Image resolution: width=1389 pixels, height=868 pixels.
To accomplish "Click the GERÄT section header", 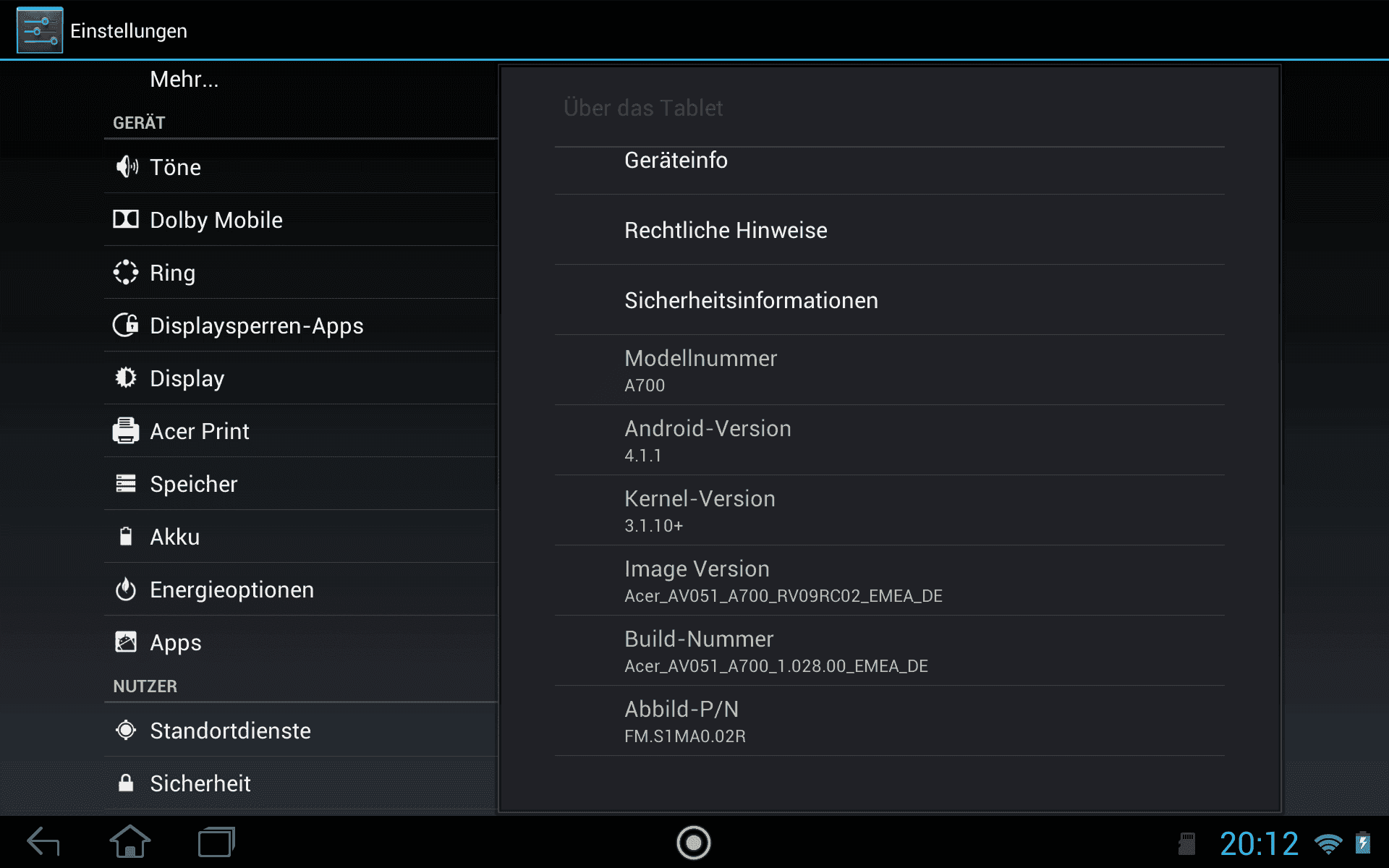I will click(139, 123).
